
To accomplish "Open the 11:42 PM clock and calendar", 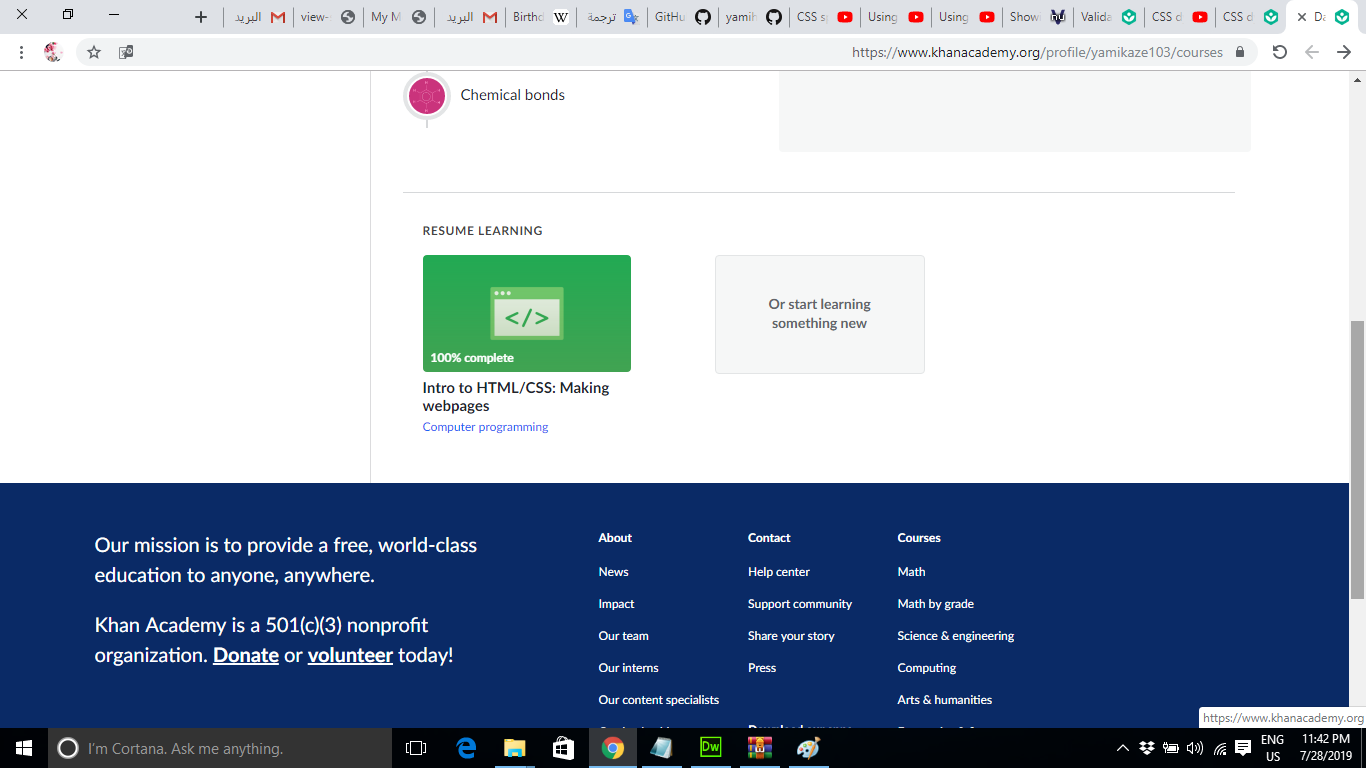I will coord(1326,748).
